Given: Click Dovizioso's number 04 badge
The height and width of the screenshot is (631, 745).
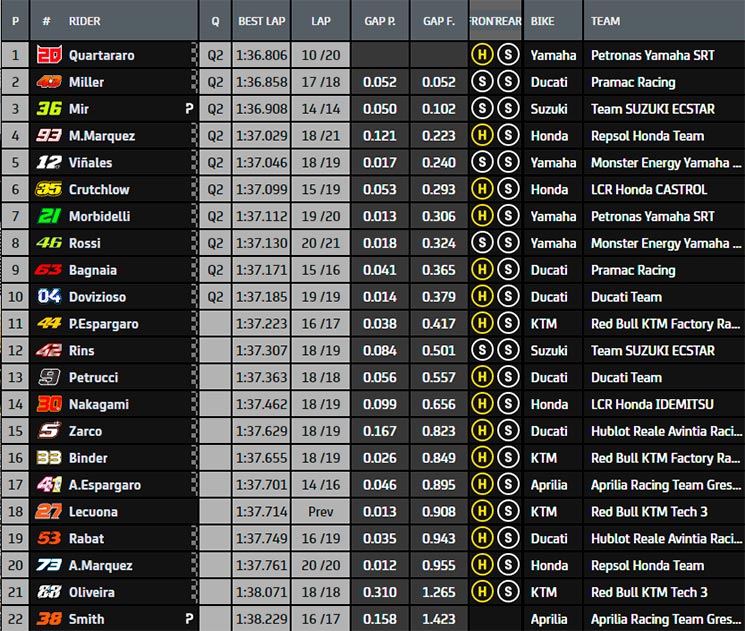Looking at the screenshot, I should pos(49,296).
